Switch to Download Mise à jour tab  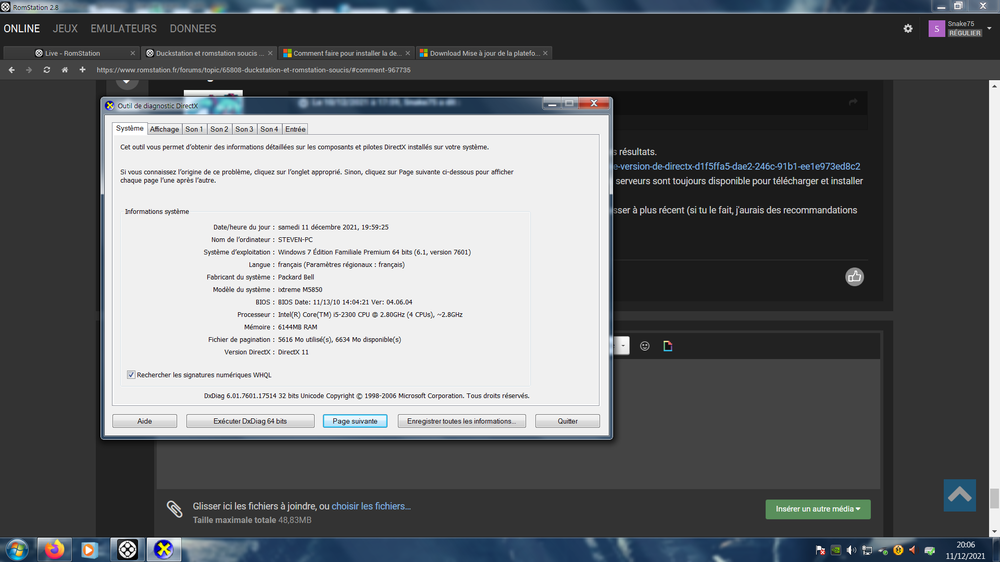pyautogui.click(x=484, y=53)
